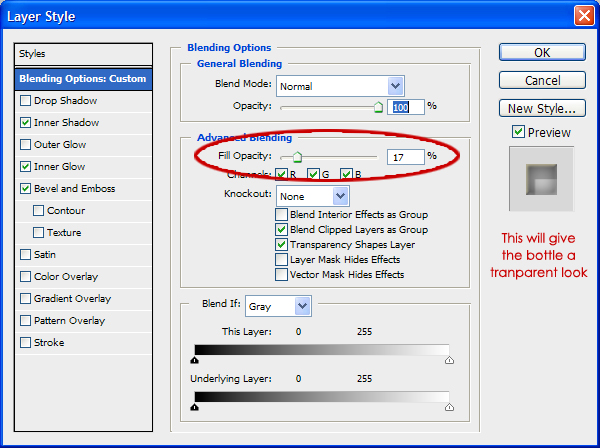Uncheck Blend Clipped Layers as Group

(281, 230)
